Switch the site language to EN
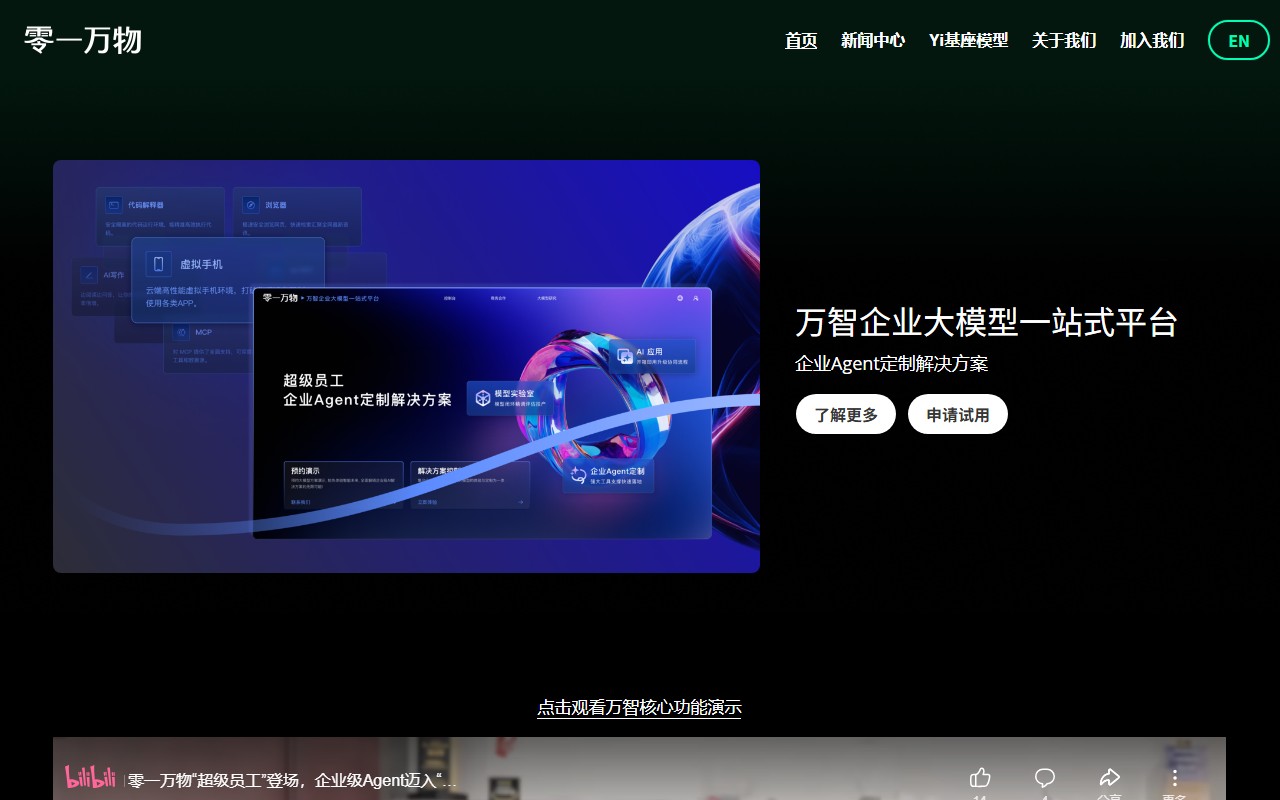 (1238, 40)
